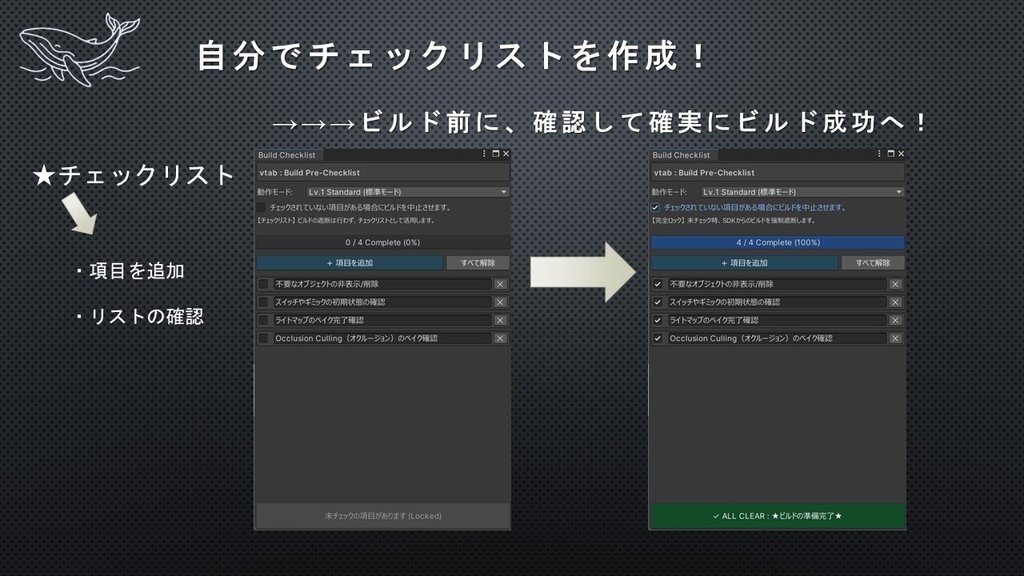The image size is (1024, 576).
Task: Edit vtab : Build Pre-Checklist title in left window
Action: [383, 172]
